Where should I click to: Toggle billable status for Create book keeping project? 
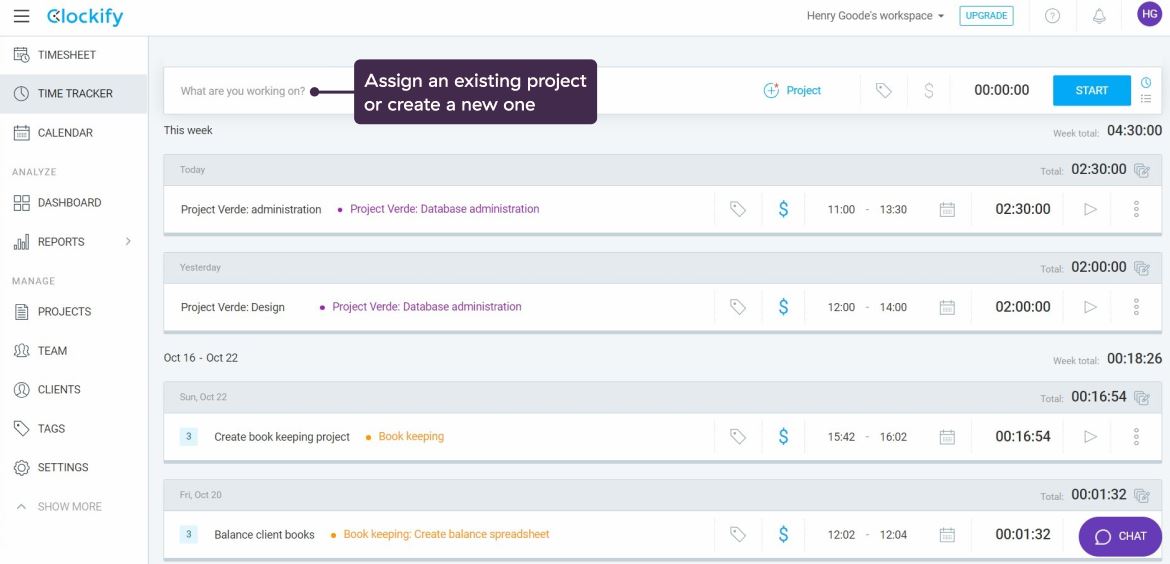coord(783,437)
